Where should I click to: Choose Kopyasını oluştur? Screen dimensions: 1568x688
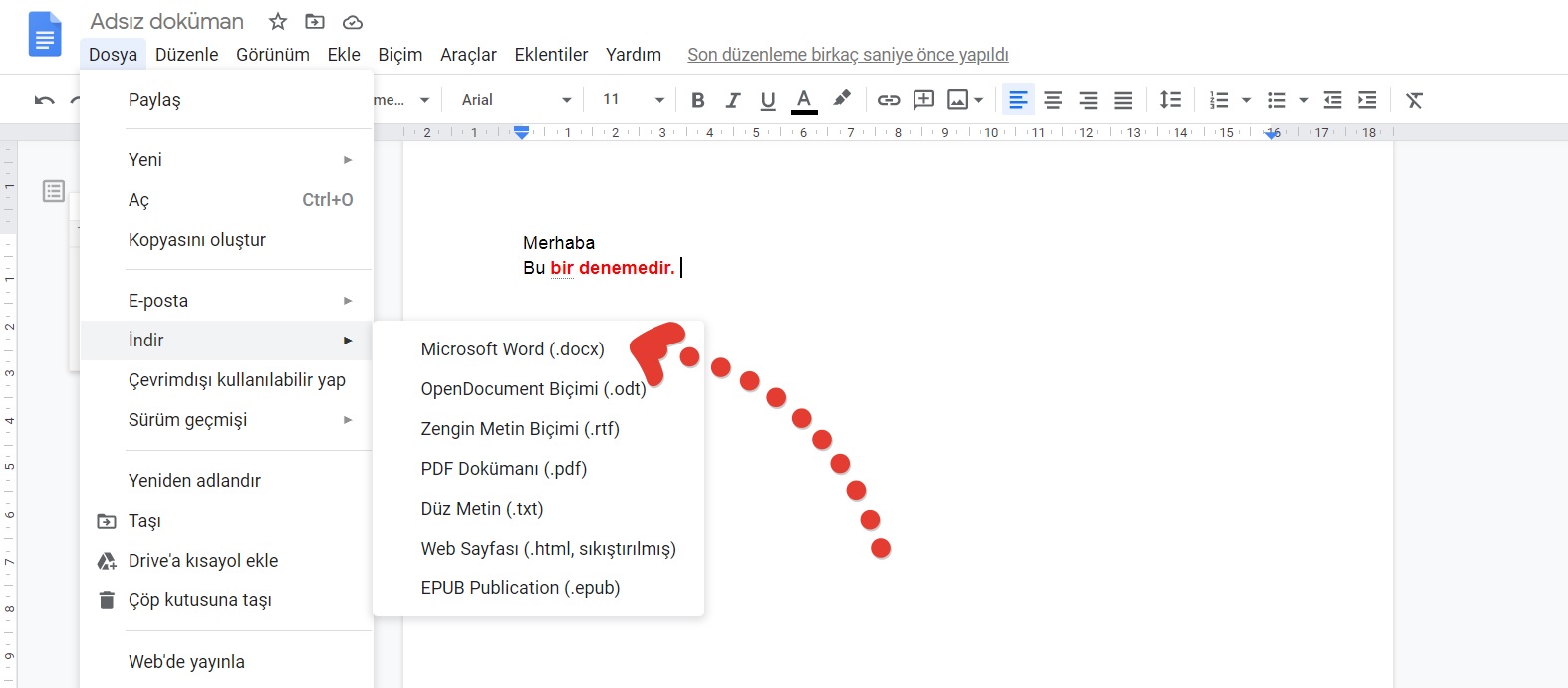pos(226,240)
